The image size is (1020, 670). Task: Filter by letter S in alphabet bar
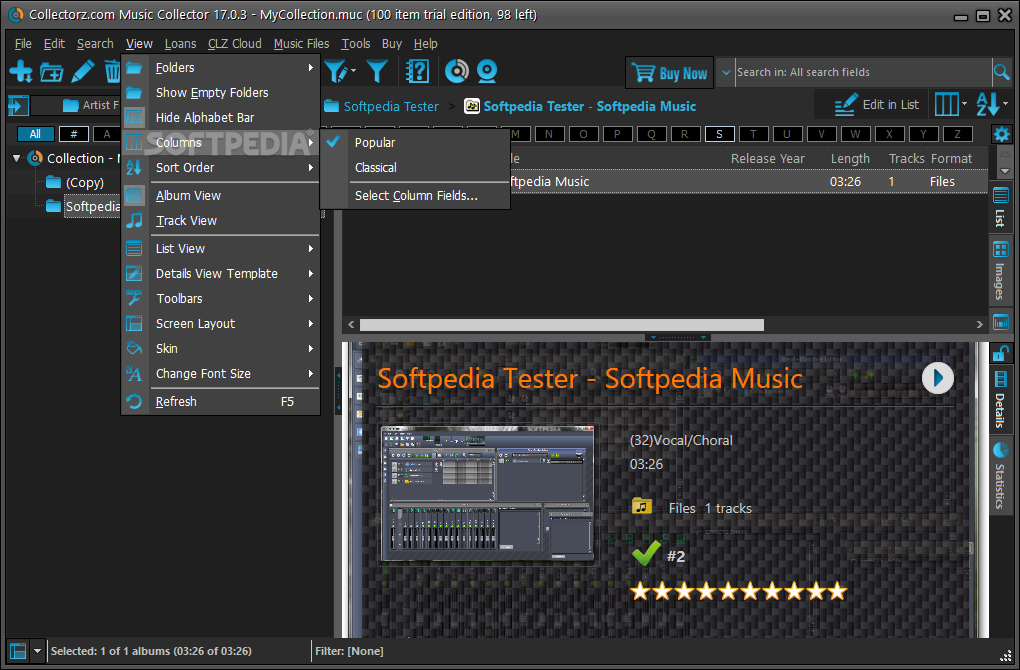point(719,134)
